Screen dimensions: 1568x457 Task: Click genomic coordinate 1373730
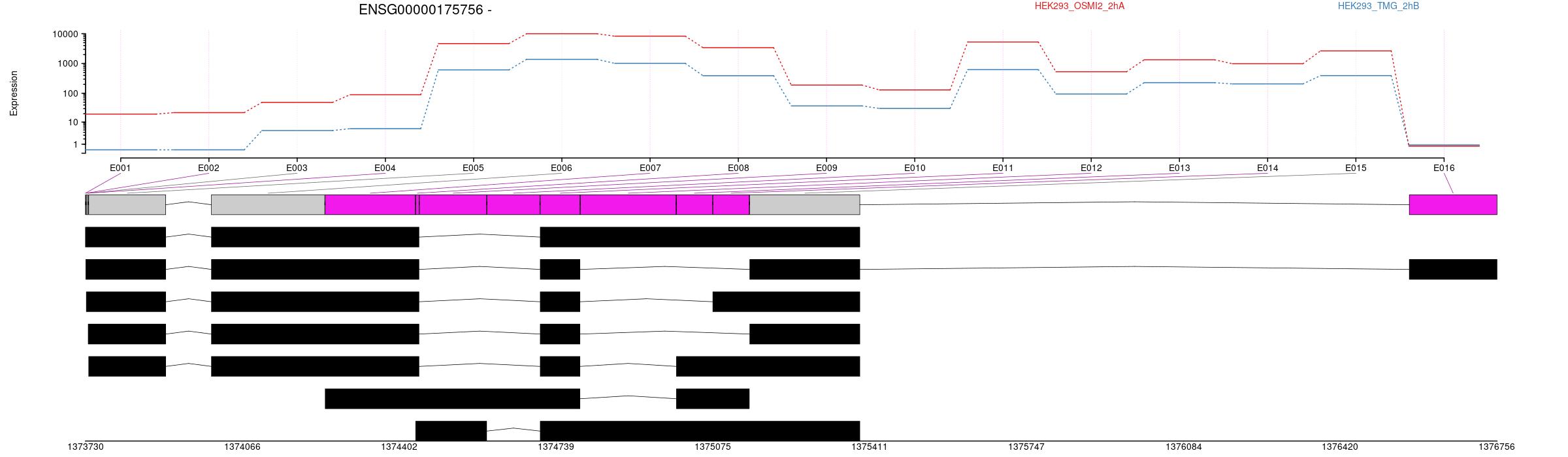click(86, 447)
